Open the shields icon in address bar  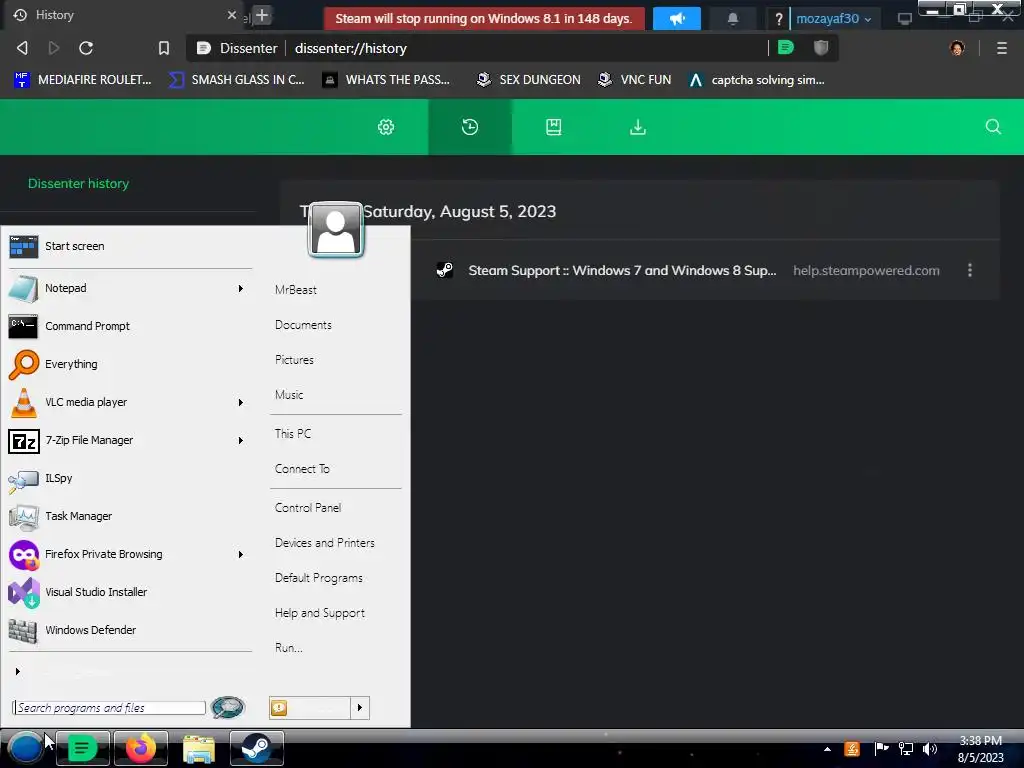pyautogui.click(x=821, y=48)
